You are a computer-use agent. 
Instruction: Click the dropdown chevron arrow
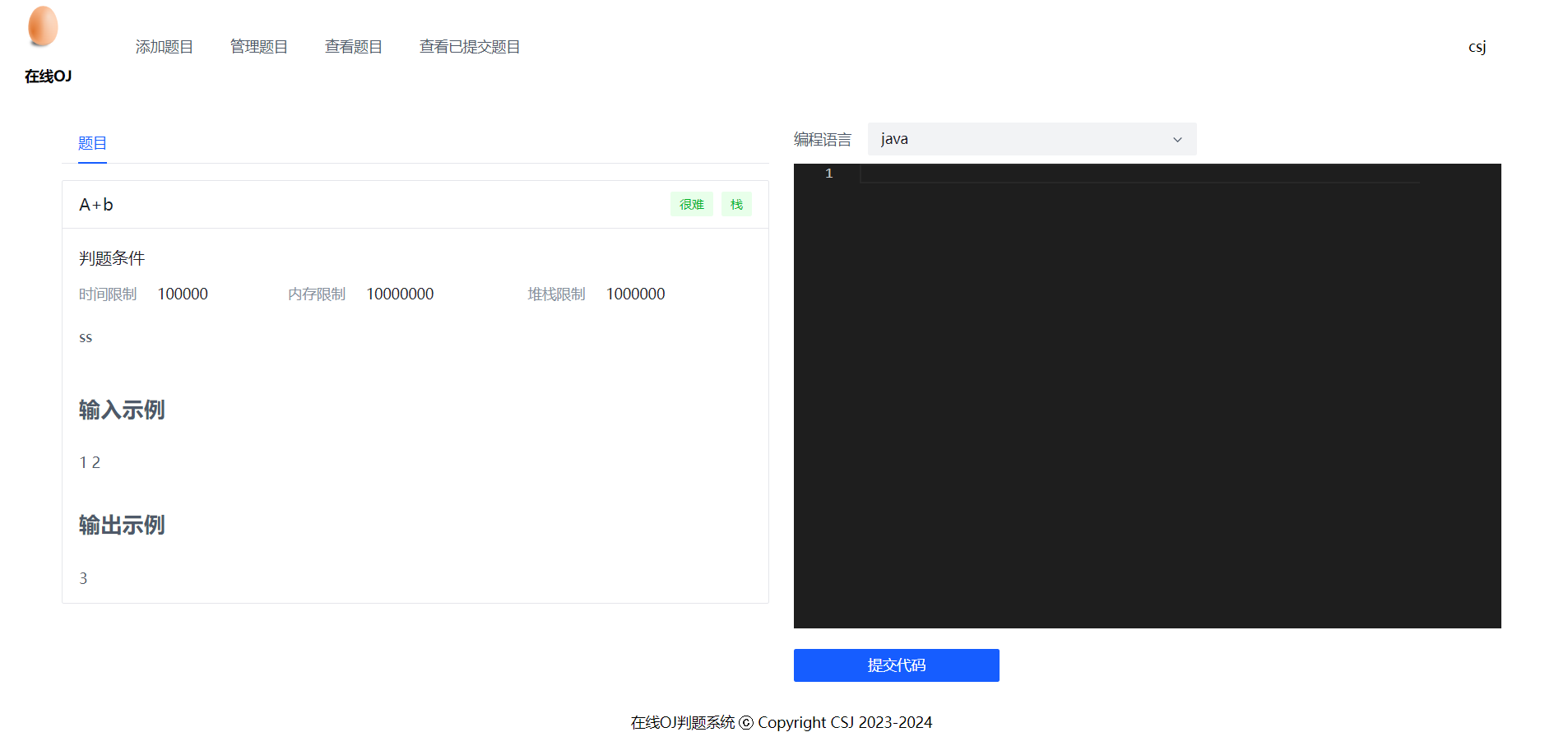coord(1177,140)
